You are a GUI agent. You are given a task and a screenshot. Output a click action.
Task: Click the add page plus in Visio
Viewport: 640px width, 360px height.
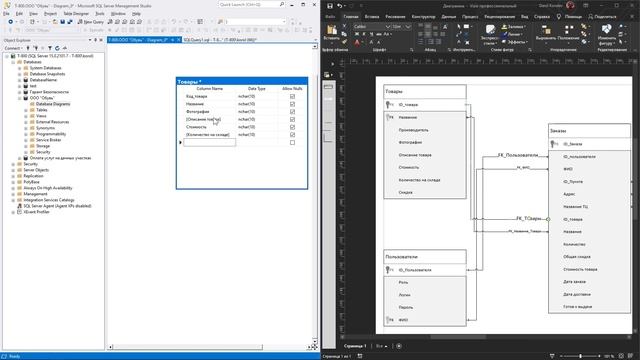coord(399,346)
